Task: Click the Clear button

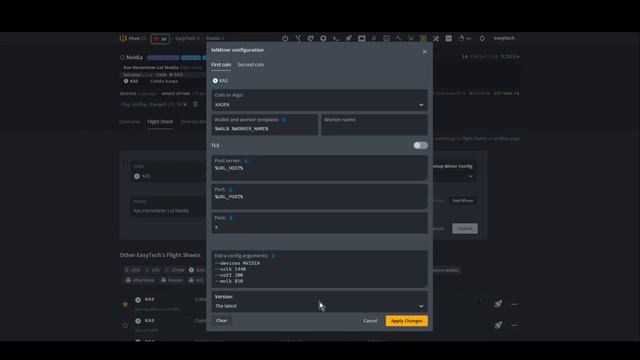Action: tap(222, 321)
